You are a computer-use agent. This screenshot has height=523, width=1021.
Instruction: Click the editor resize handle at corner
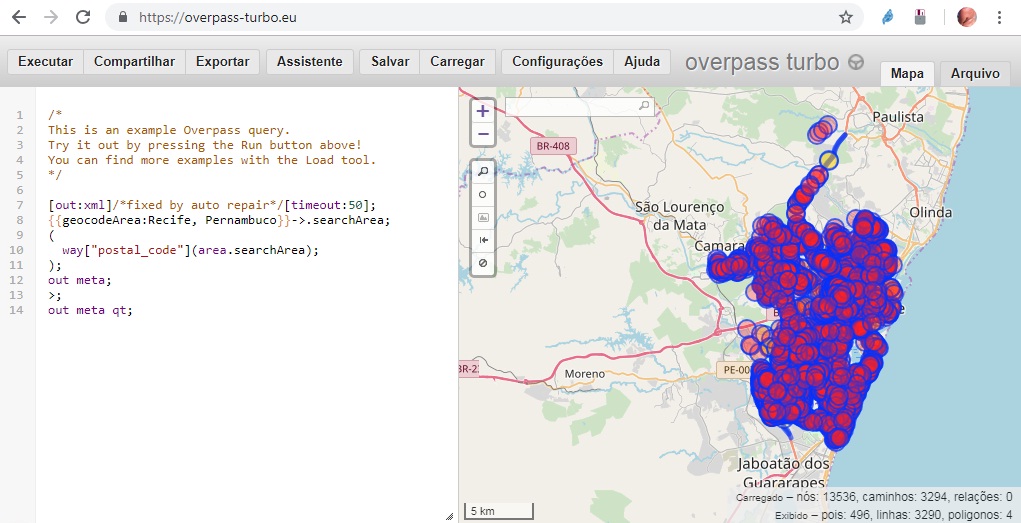449,516
